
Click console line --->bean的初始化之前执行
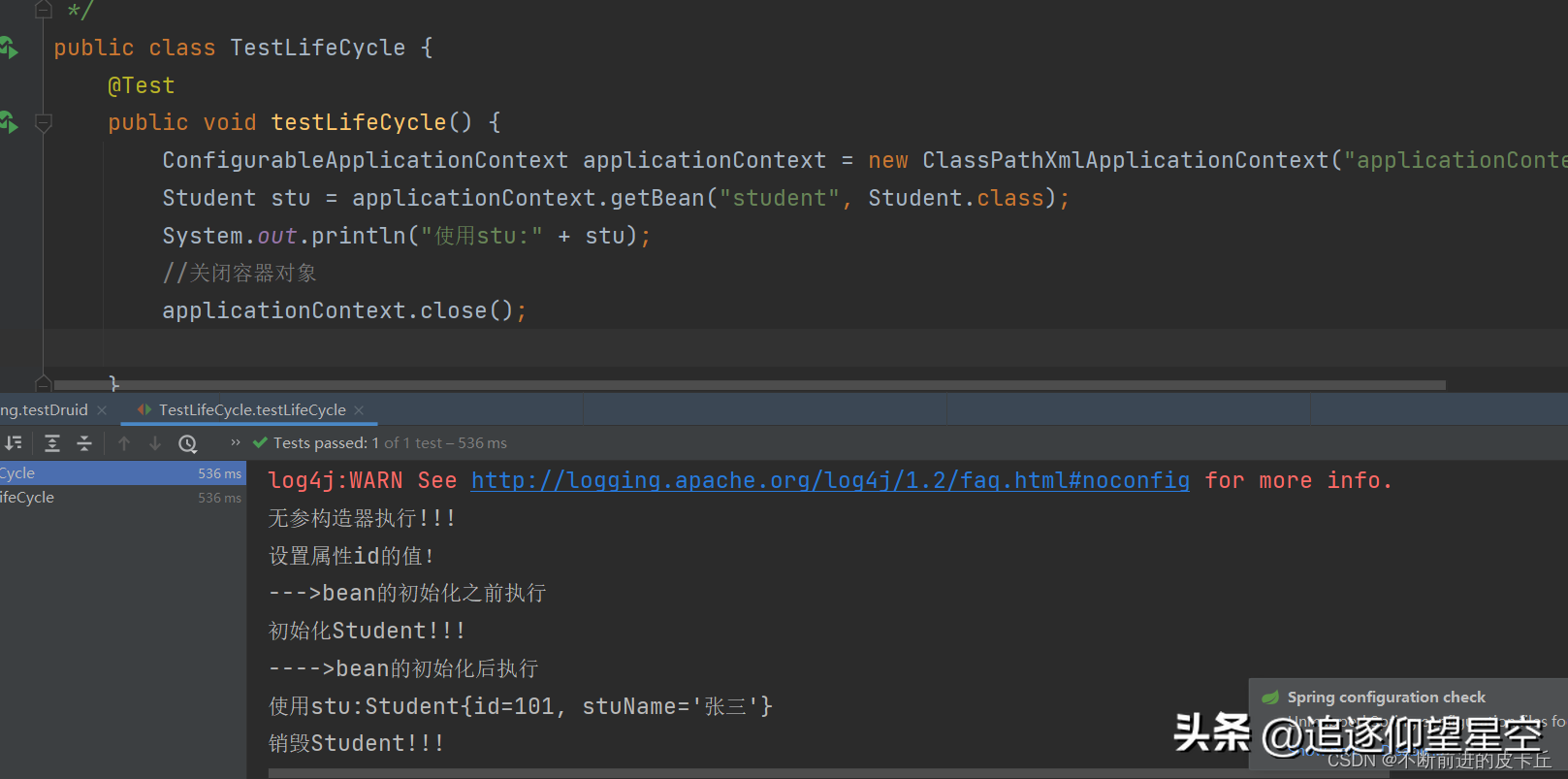pos(407,593)
